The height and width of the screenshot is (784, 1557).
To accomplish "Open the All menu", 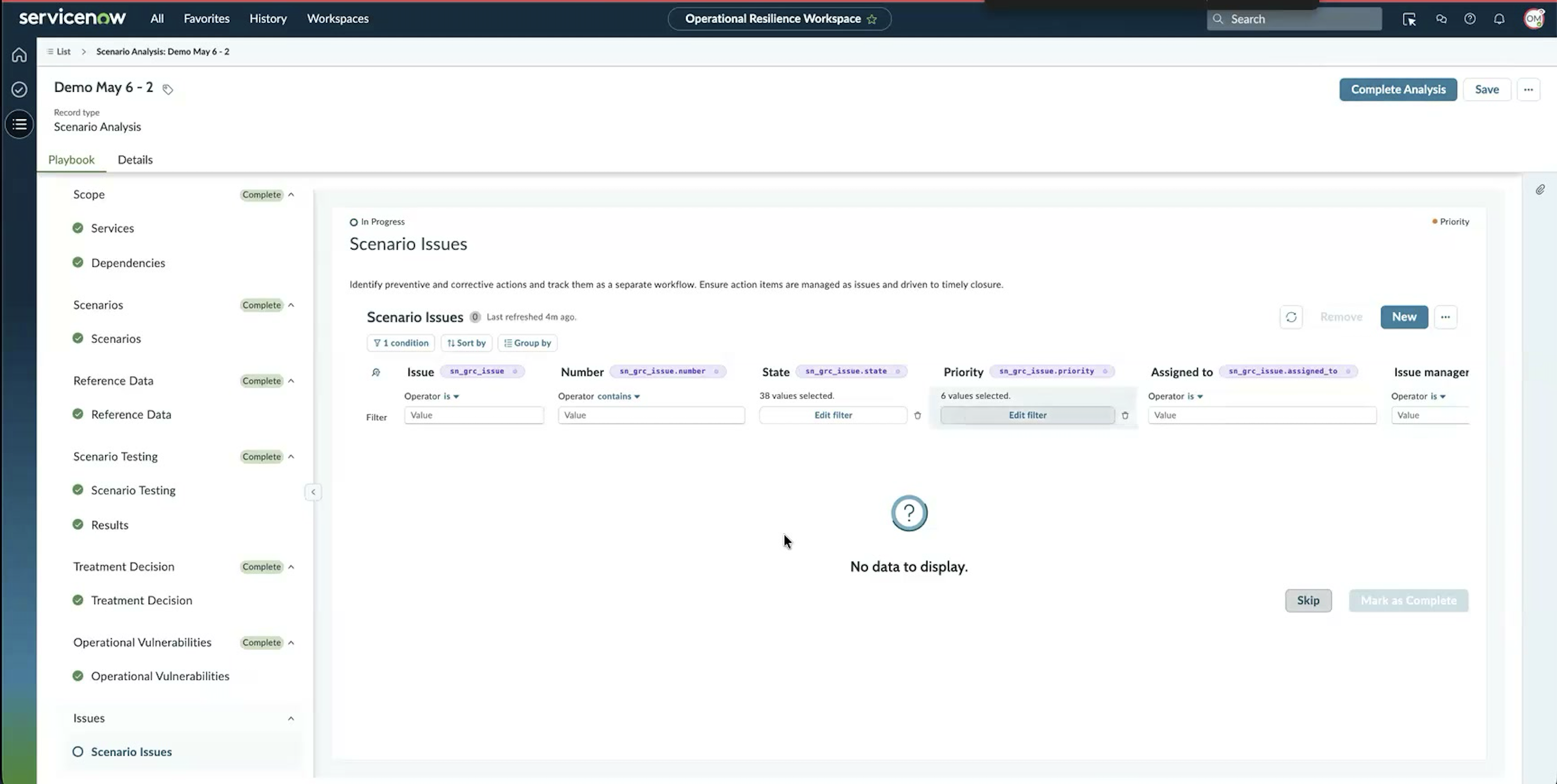I will (x=157, y=19).
